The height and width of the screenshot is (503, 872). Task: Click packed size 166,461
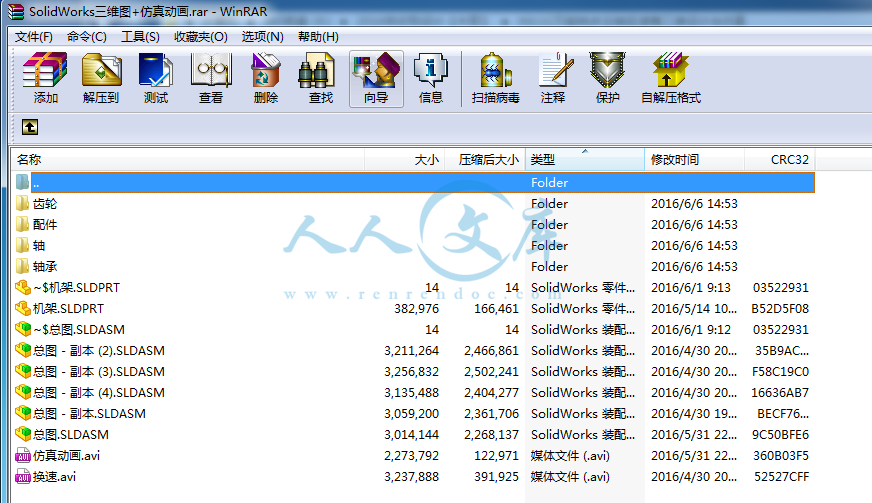pos(496,309)
